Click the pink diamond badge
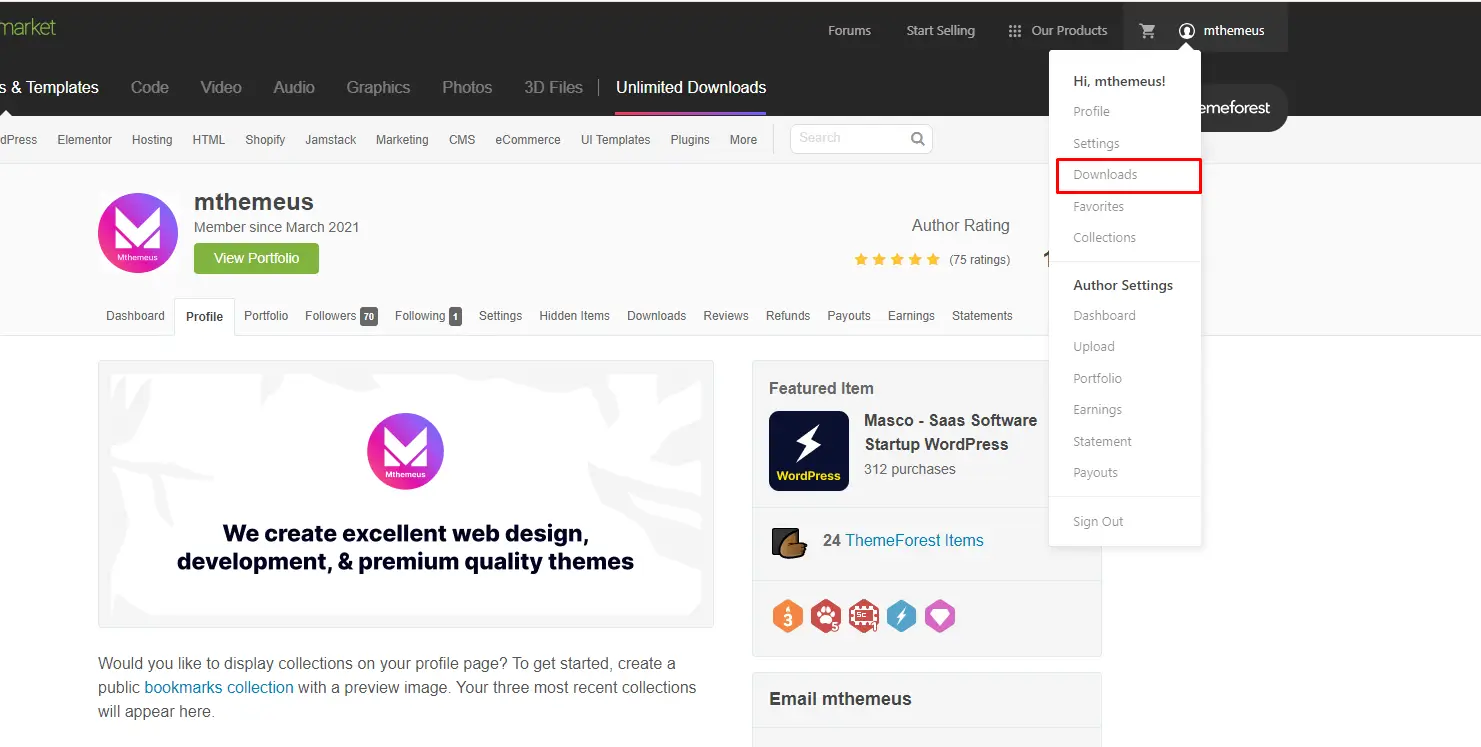Viewport: 1481px width, 747px height. [x=940, y=616]
